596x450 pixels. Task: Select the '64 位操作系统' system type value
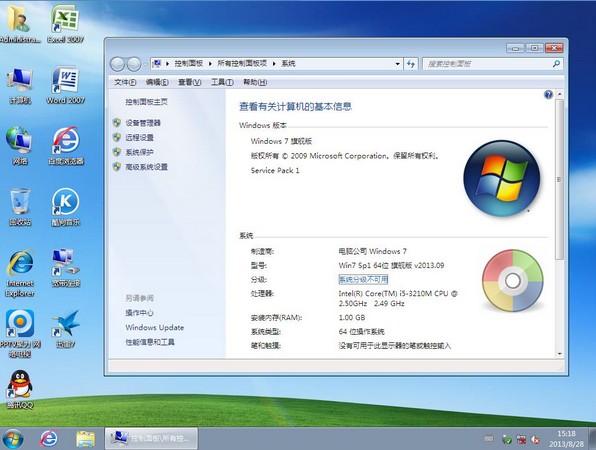tap(361, 332)
